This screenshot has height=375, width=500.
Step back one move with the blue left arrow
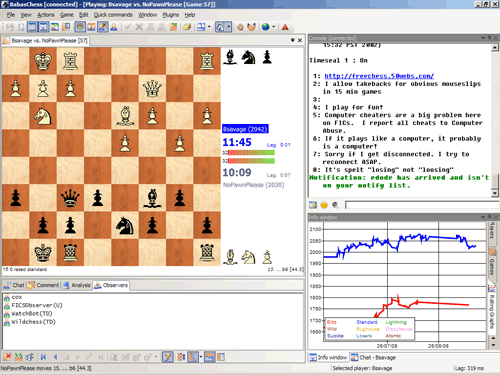(x=55, y=357)
